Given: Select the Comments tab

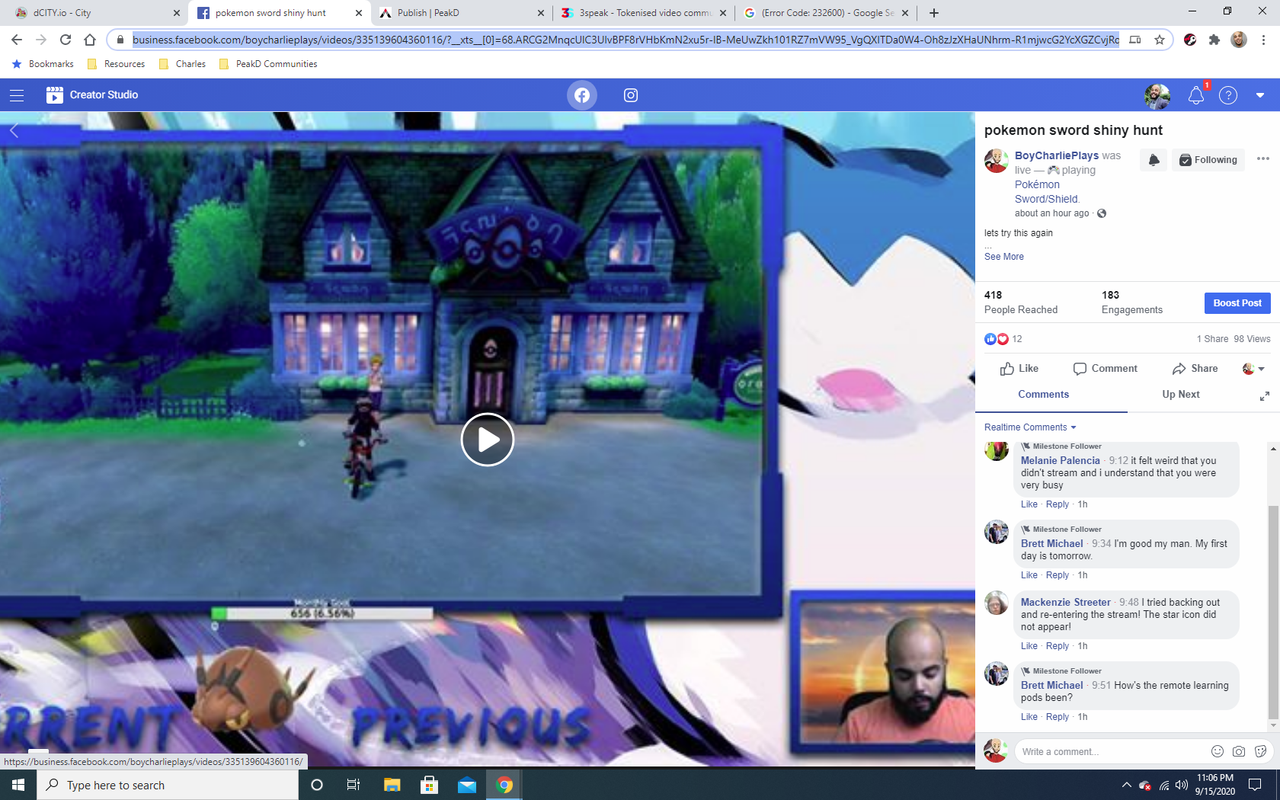Looking at the screenshot, I should 1043,395.
